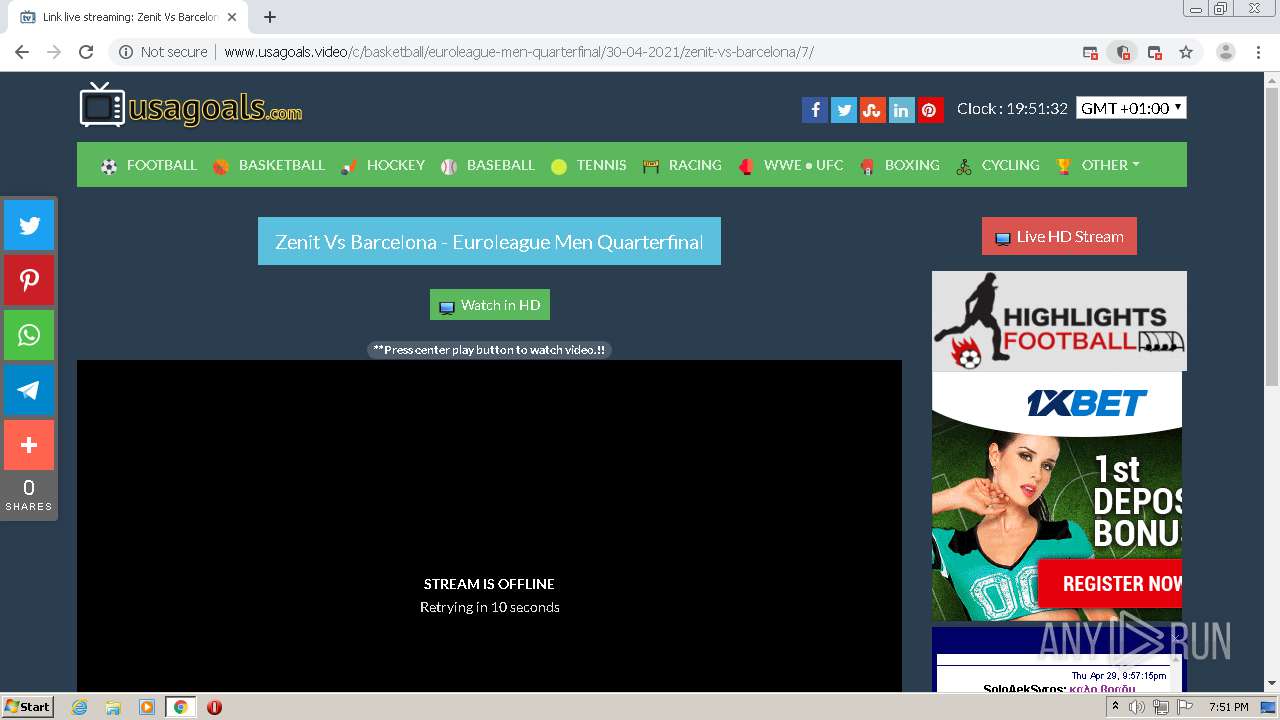The image size is (1280, 720).
Task: Click the Clock : 19:51:32 text
Action: coord(1012,108)
